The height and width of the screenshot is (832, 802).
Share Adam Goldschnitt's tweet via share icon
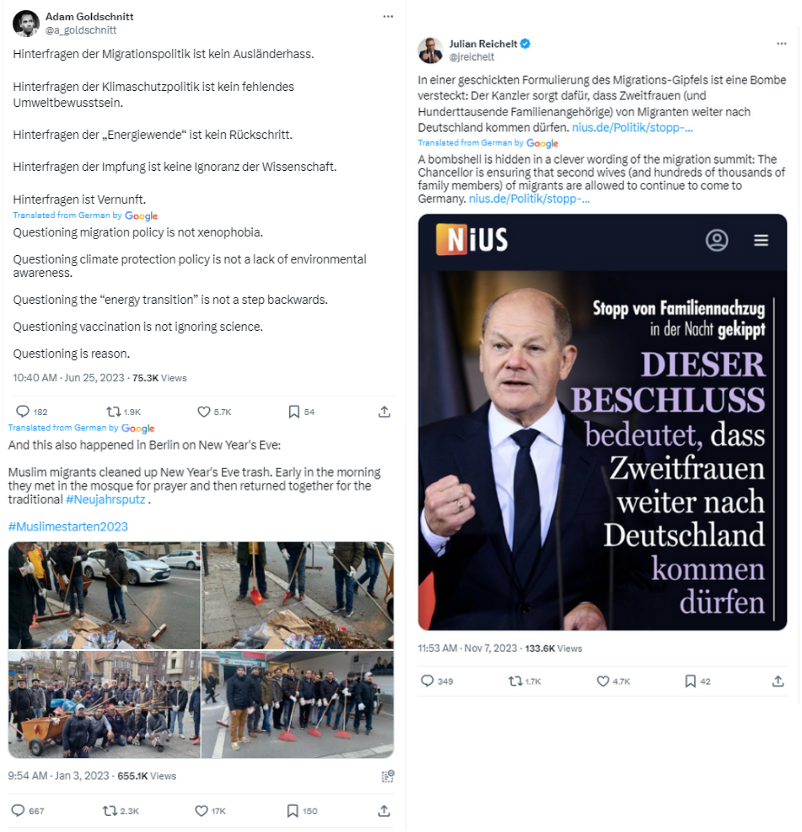pos(384,412)
